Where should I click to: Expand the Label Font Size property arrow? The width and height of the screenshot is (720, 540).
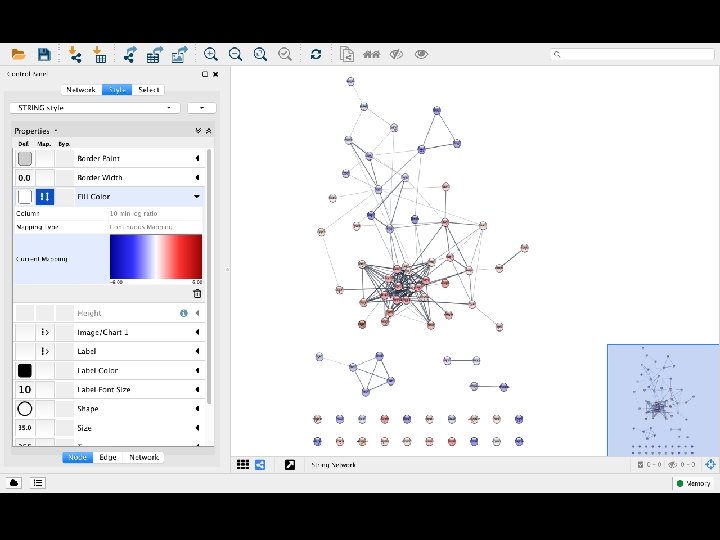(x=197, y=390)
